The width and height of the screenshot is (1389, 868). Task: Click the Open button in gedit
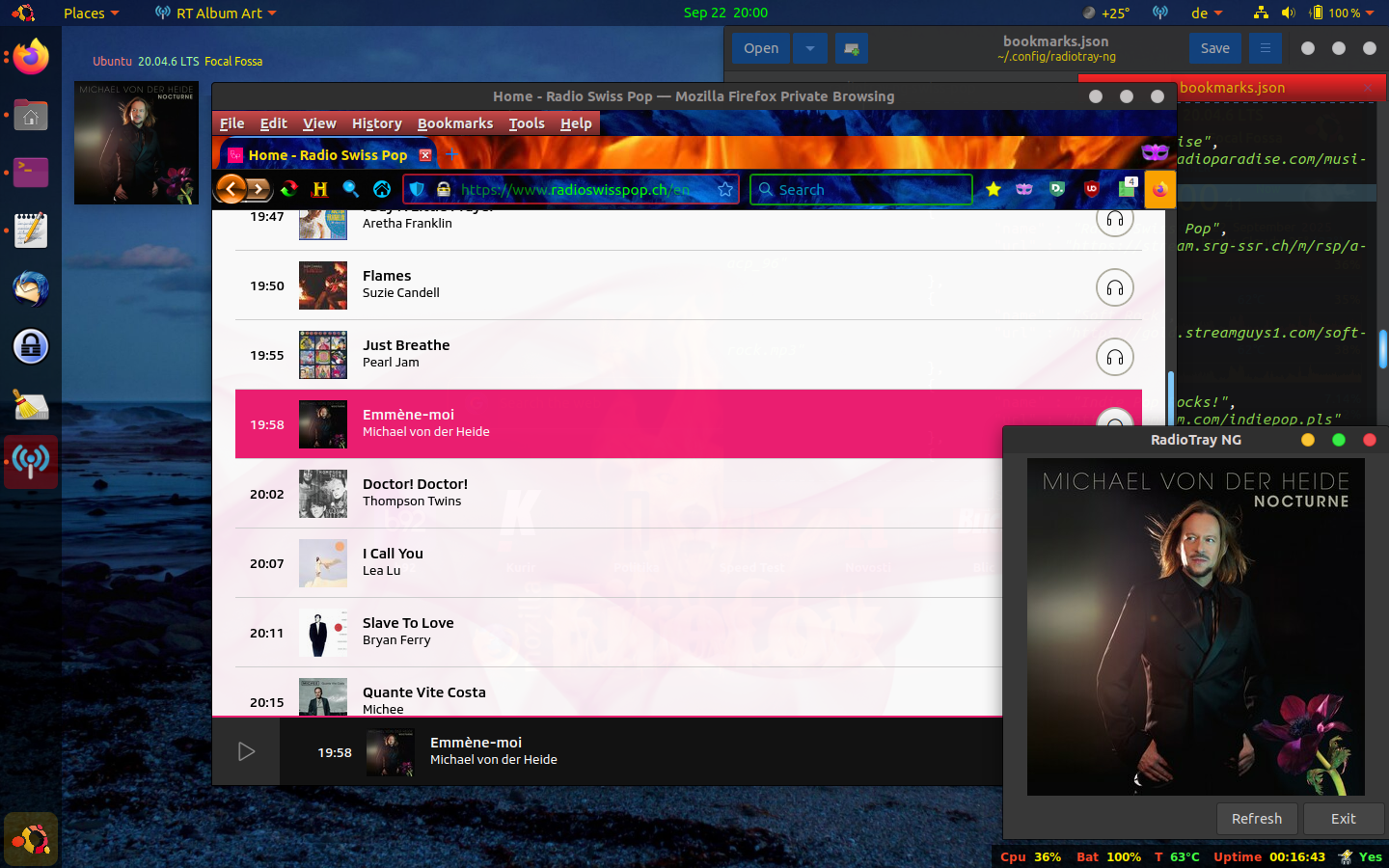point(761,48)
